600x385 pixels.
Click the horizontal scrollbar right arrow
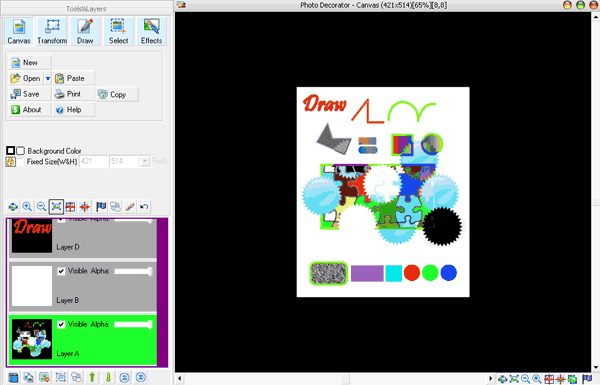pos(491,379)
